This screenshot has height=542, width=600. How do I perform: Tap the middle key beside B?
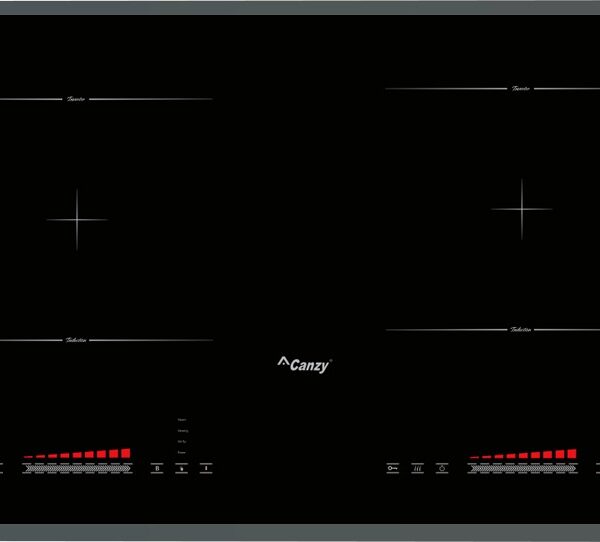click(181, 467)
